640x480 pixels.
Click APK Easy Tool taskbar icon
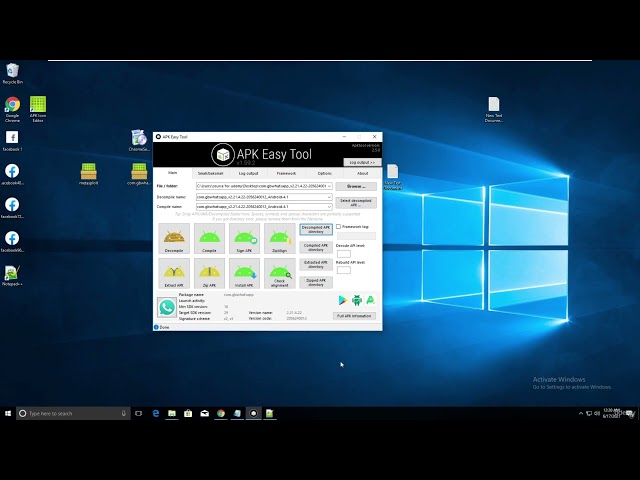pos(253,413)
